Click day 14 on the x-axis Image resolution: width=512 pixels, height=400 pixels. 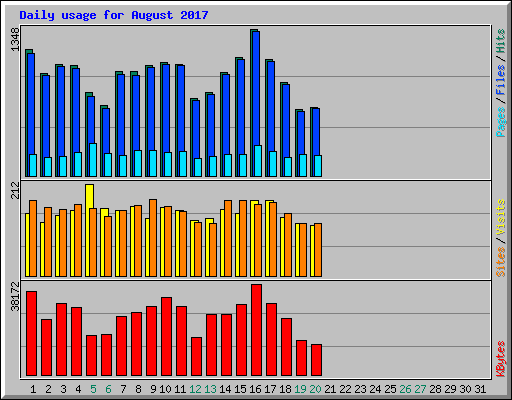225,389
